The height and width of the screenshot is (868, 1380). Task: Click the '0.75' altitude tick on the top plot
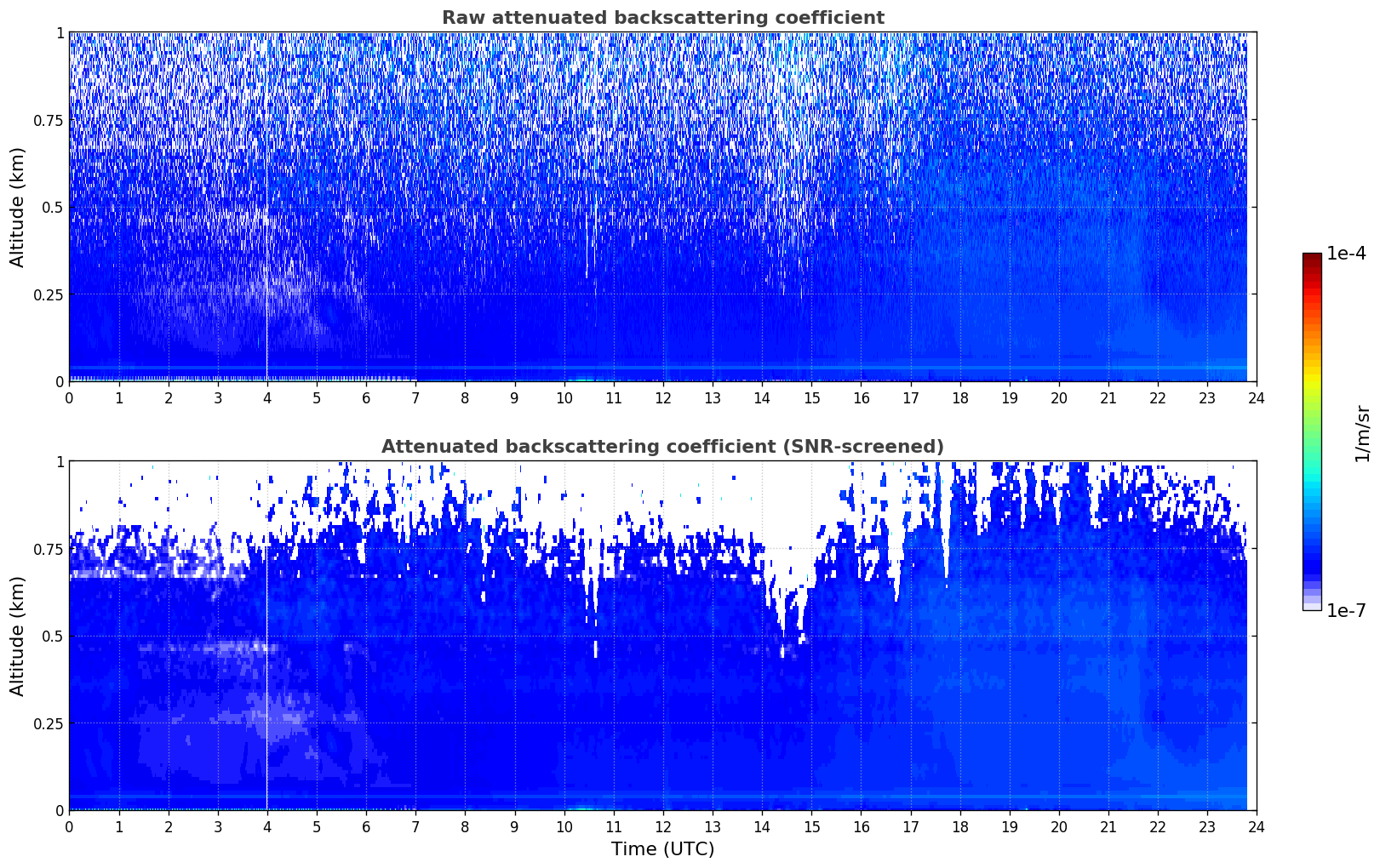click(x=49, y=120)
